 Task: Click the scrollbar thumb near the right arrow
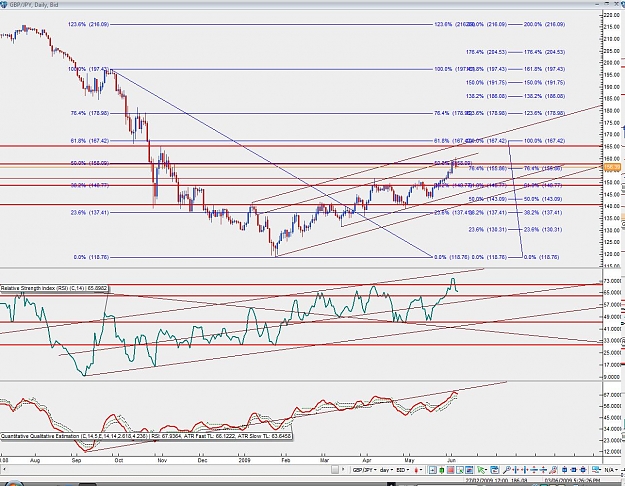click(x=335, y=470)
